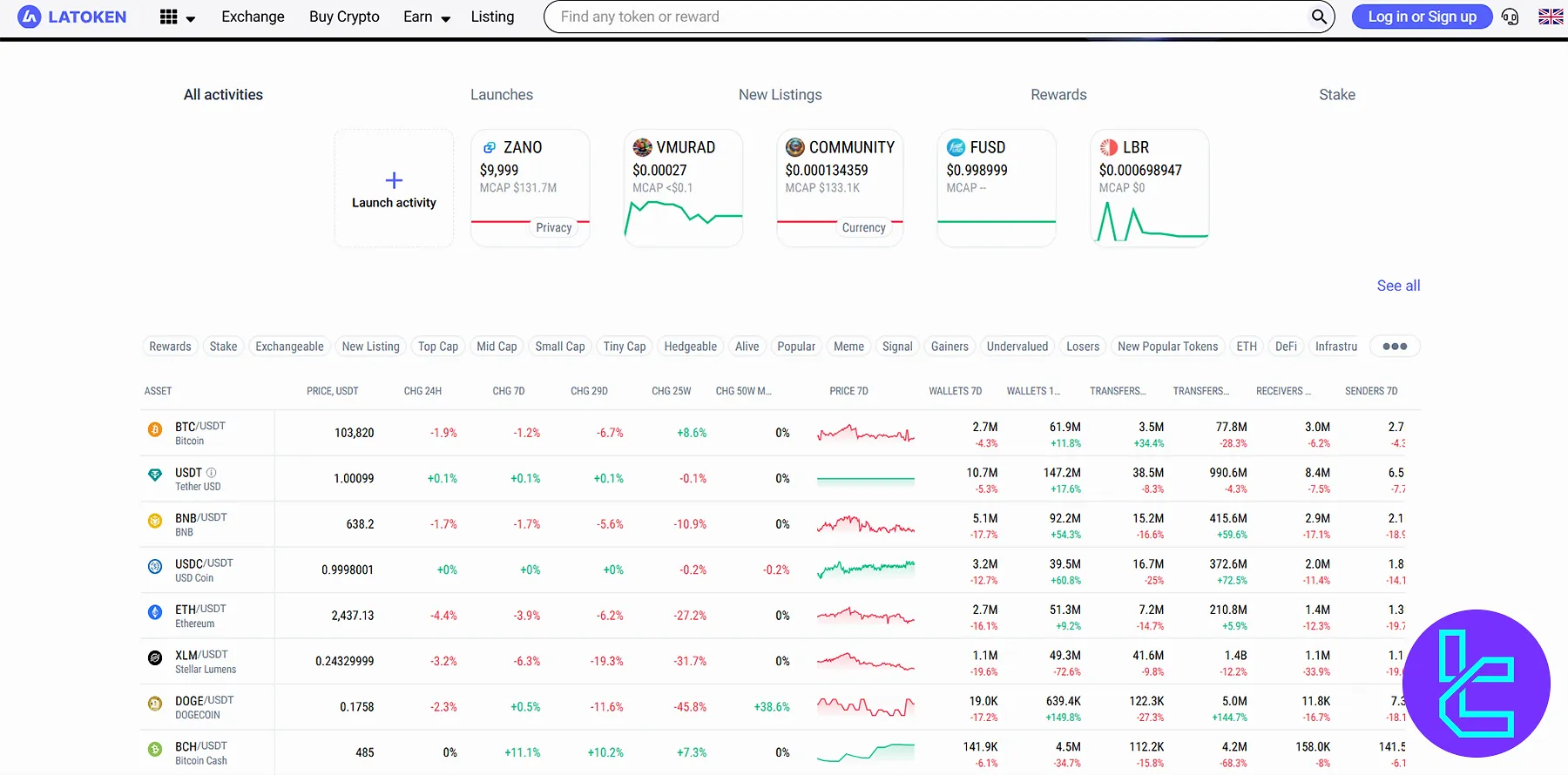Switch to the Launches tab
This screenshot has height=775, width=1568.
coord(502,95)
